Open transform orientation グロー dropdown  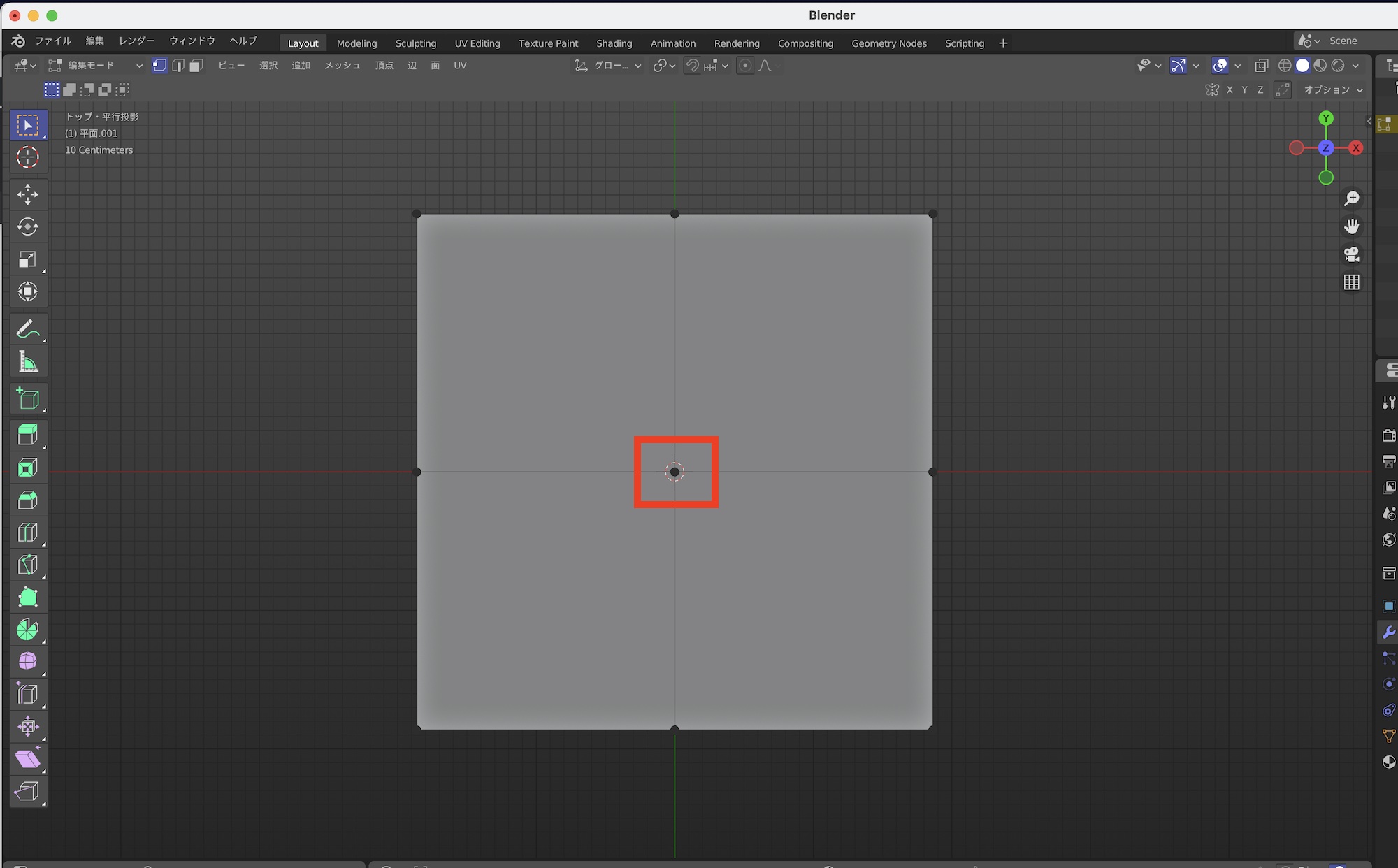click(608, 66)
